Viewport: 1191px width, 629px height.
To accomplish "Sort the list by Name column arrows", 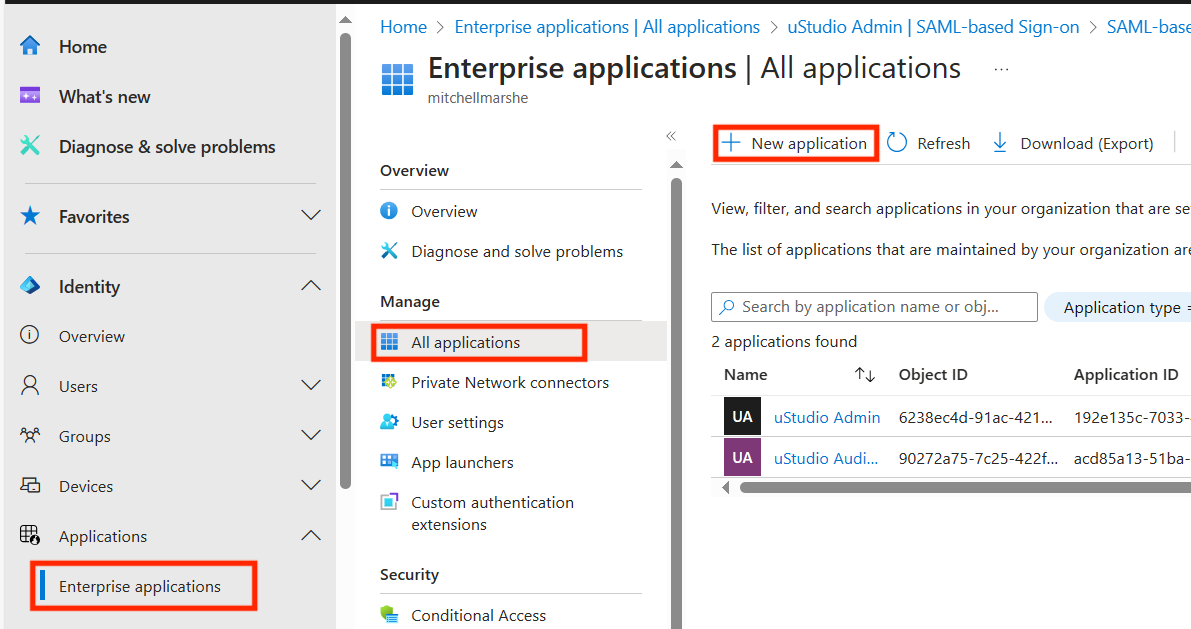I will point(865,375).
